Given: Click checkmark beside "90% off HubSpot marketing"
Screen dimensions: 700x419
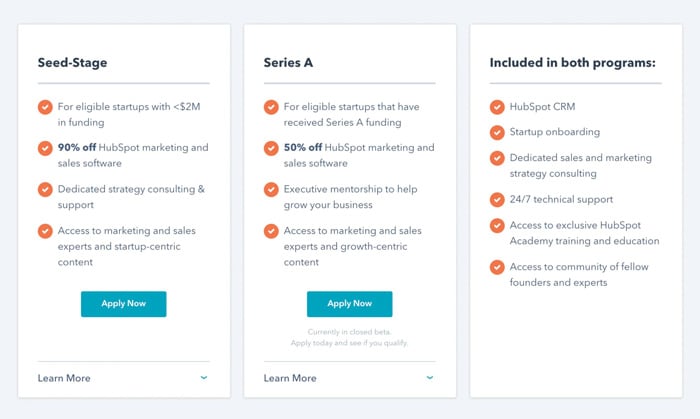Looking at the screenshot, I should coord(45,148).
